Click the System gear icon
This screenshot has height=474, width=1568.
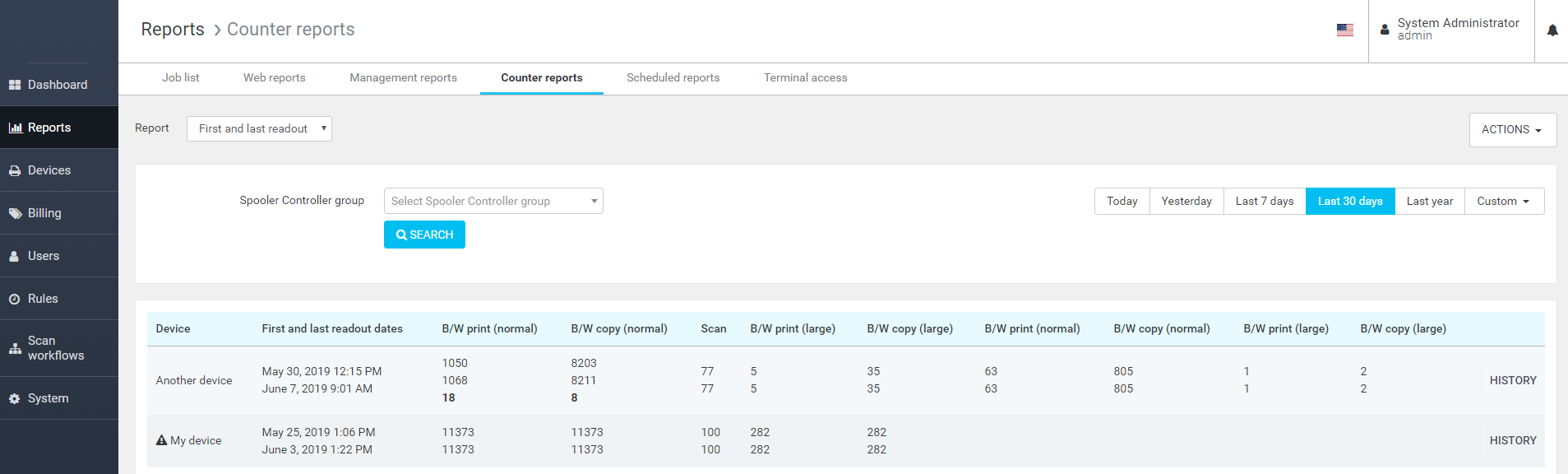(x=15, y=398)
